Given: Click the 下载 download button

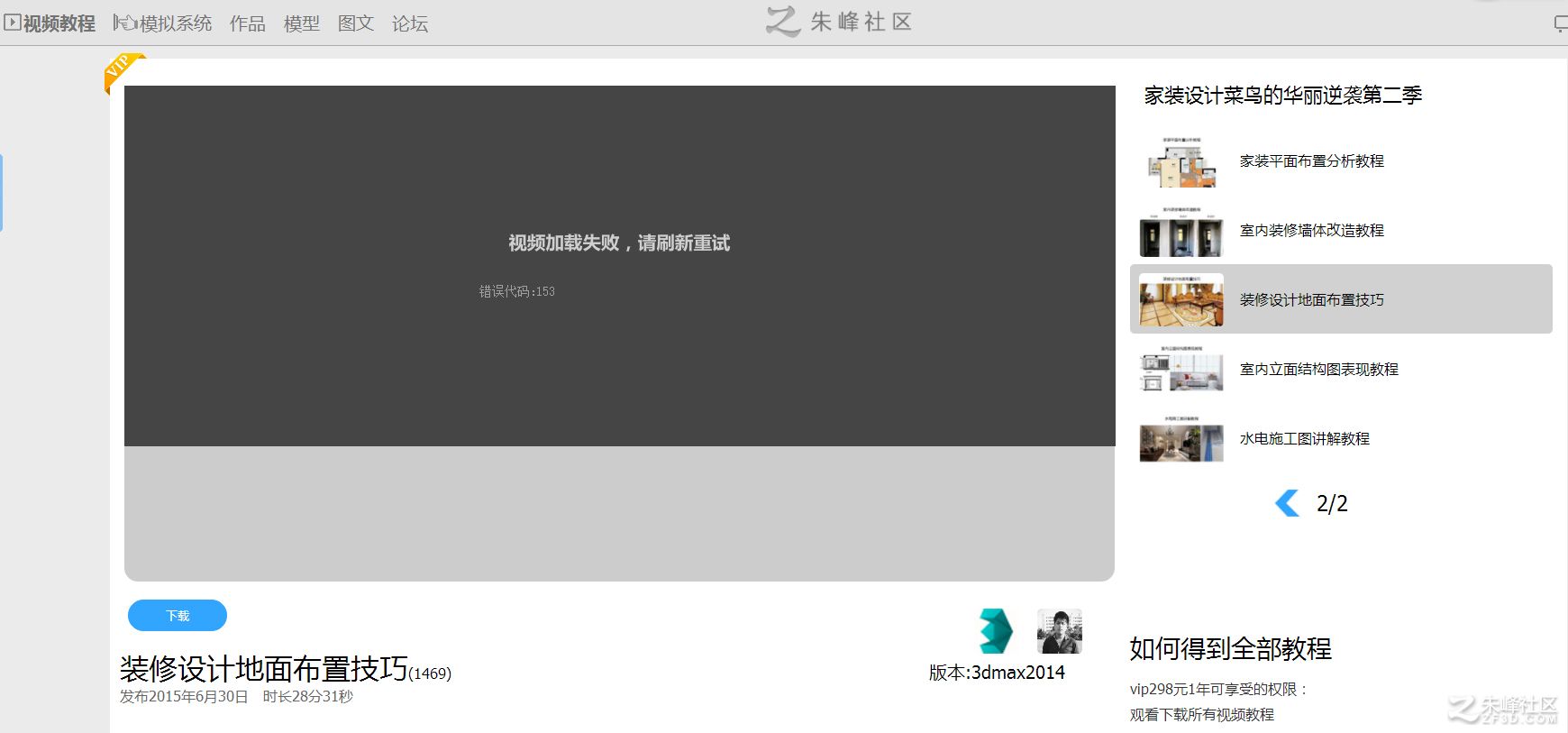Looking at the screenshot, I should coord(178,616).
